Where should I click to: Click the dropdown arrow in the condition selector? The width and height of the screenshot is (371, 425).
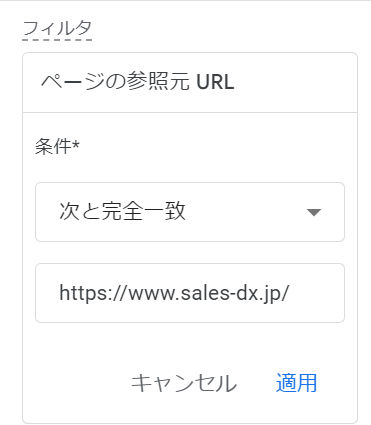[314, 212]
